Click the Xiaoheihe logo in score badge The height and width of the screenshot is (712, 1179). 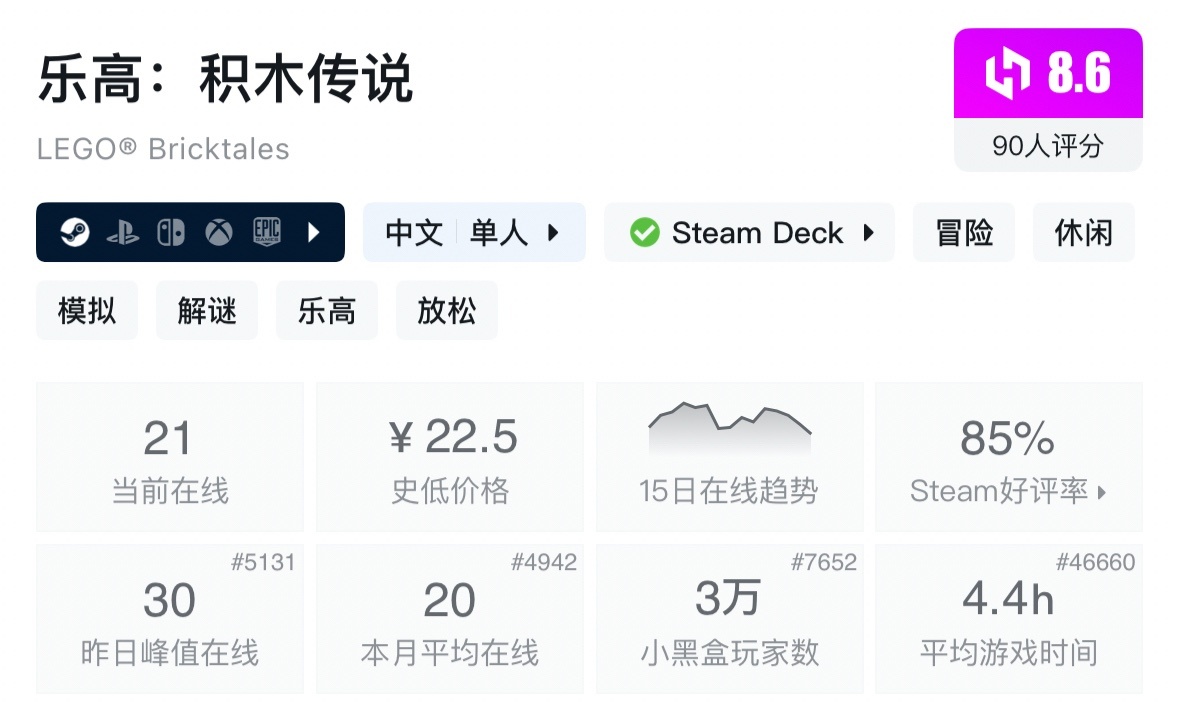[x=1007, y=74]
